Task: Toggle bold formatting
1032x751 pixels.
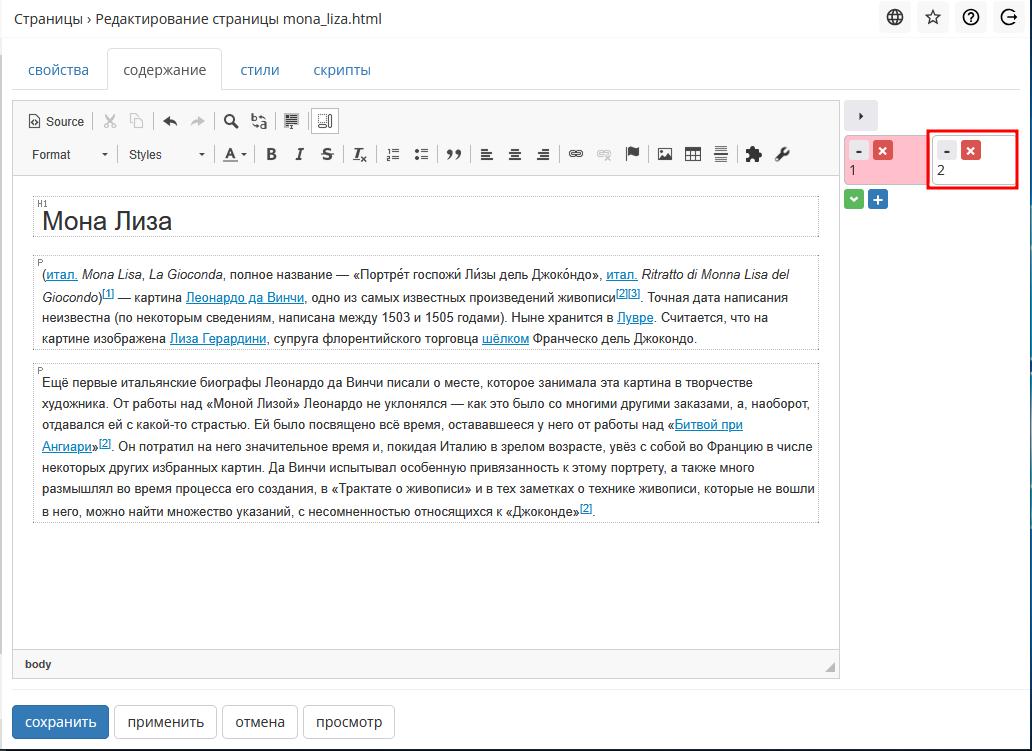Action: (x=271, y=154)
